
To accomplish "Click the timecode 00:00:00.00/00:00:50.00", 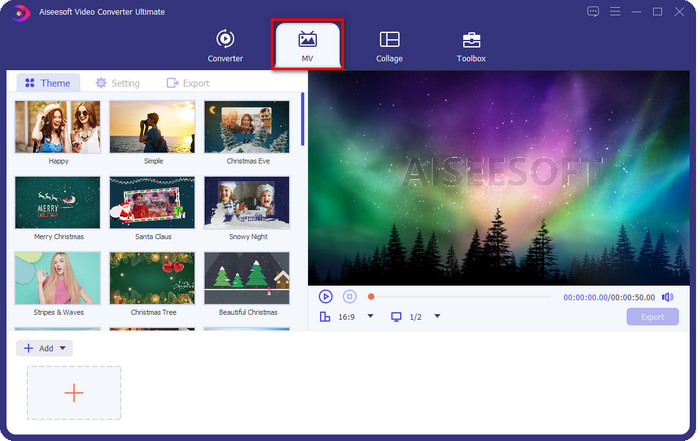I will 609,297.
